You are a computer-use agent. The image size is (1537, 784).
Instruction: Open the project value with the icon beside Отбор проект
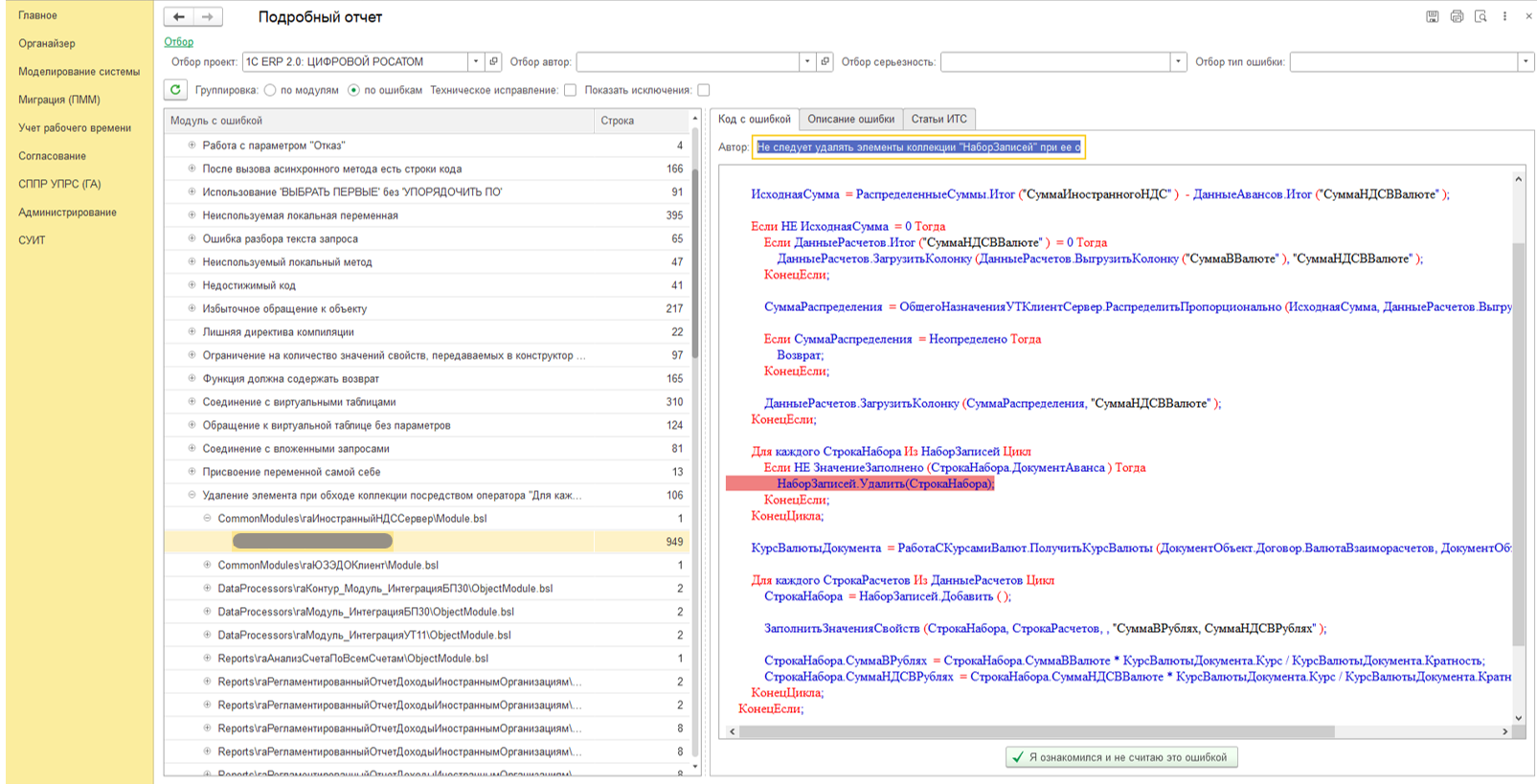point(494,61)
